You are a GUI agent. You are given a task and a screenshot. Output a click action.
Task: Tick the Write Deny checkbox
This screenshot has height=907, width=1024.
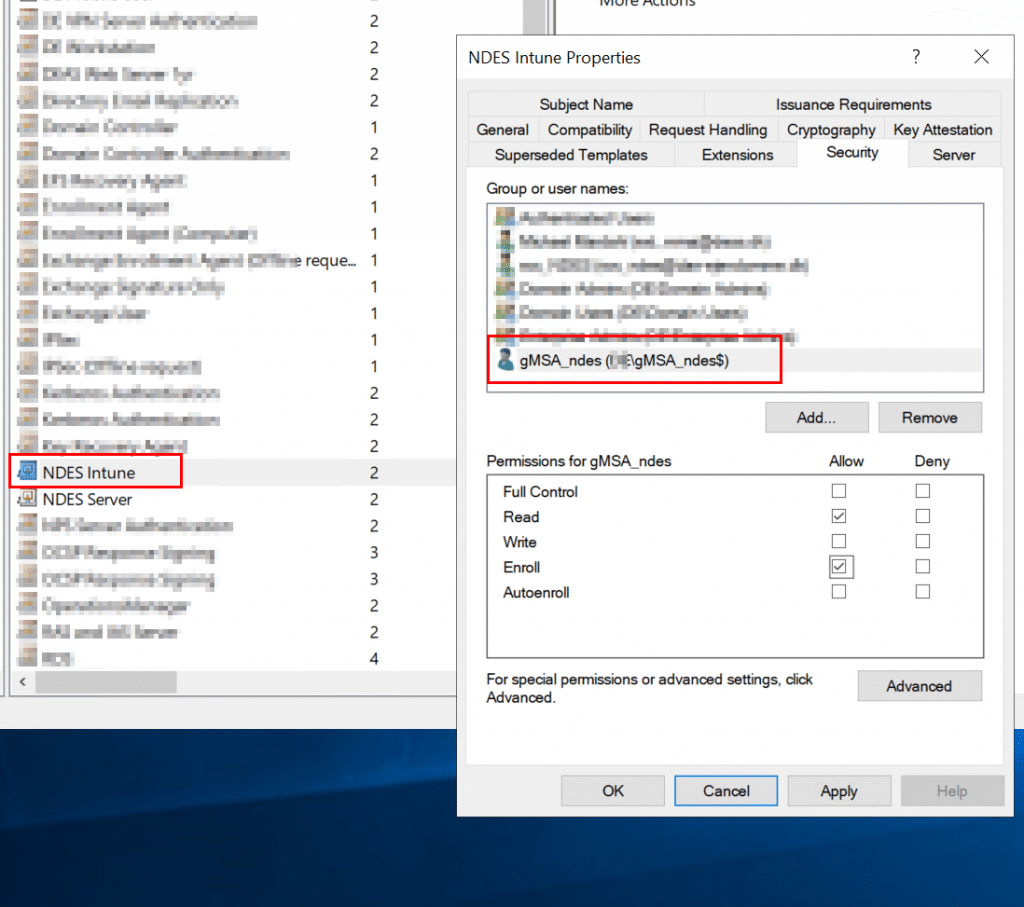(x=922, y=542)
